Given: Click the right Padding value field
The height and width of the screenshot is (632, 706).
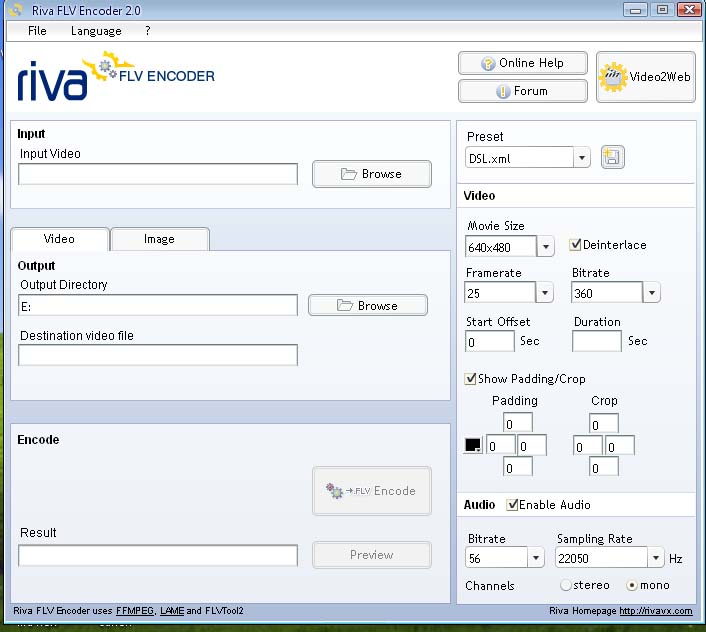Looking at the screenshot, I should click(532, 445).
